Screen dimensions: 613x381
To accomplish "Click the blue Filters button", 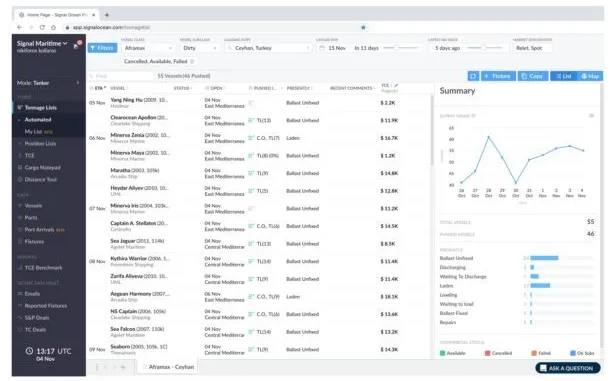I will point(102,48).
